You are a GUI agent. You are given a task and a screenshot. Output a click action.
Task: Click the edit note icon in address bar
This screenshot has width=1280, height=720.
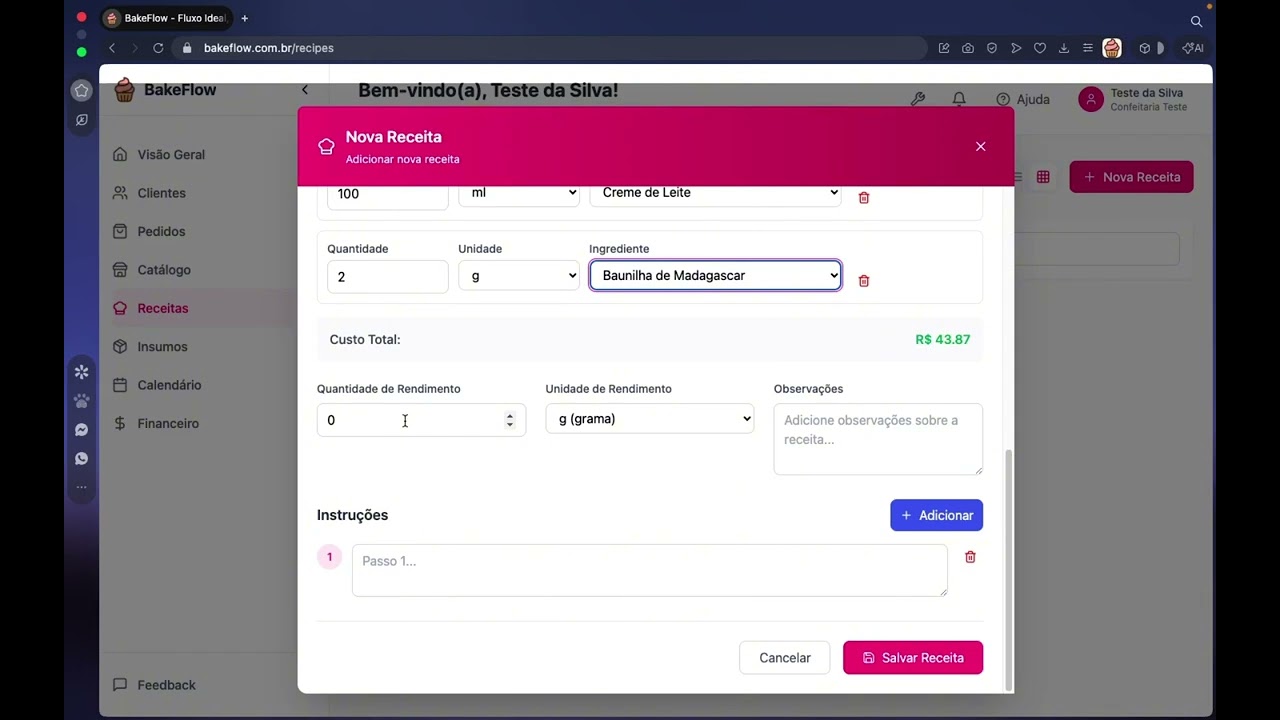click(944, 48)
